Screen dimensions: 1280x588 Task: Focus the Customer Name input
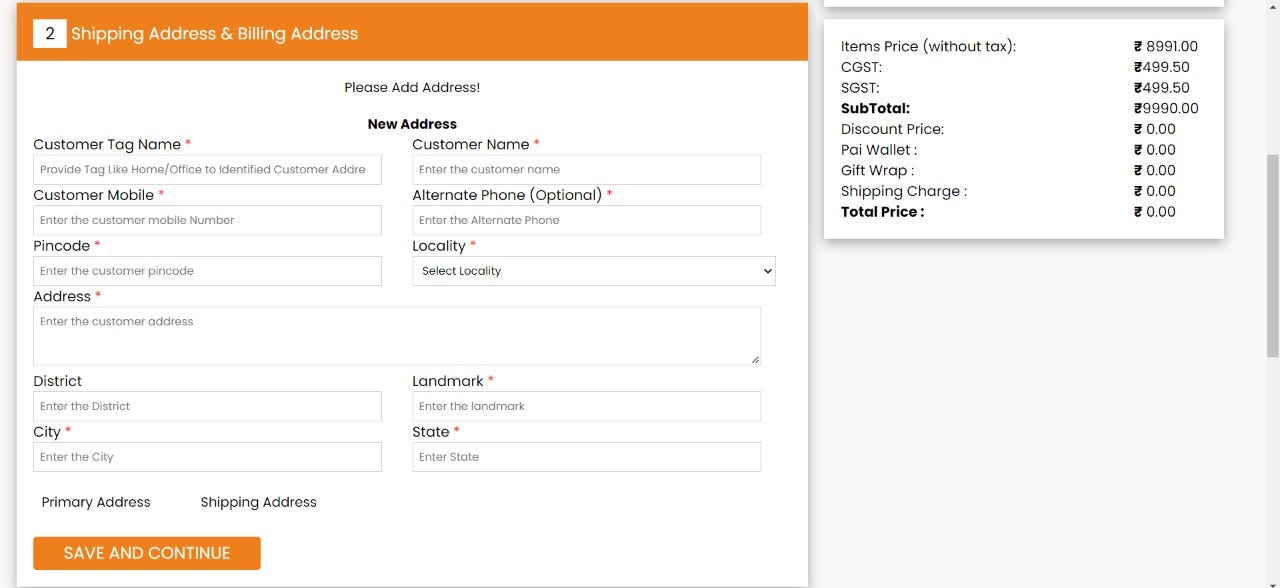point(587,170)
